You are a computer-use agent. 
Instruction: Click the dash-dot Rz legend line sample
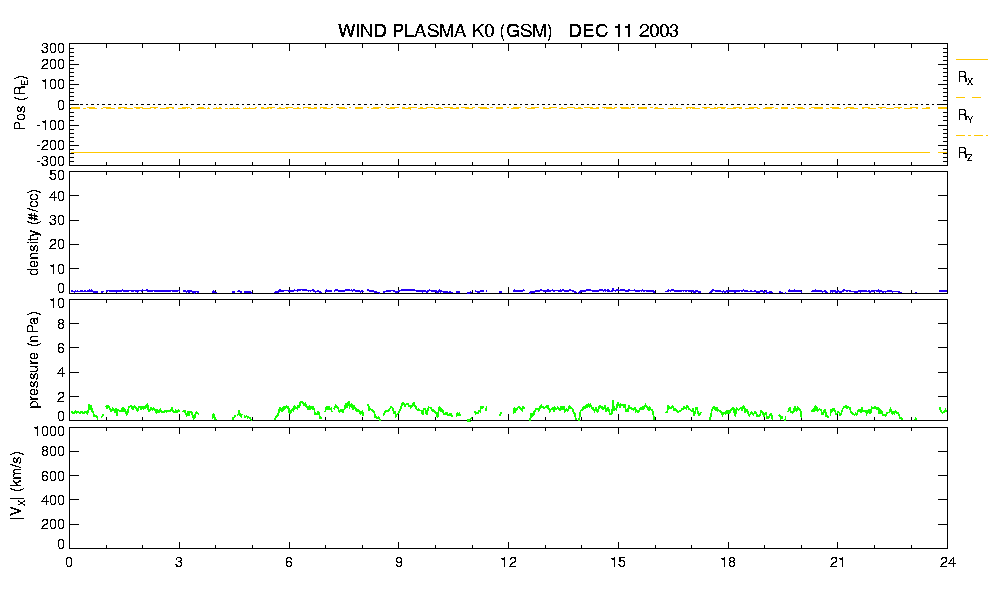click(x=971, y=136)
